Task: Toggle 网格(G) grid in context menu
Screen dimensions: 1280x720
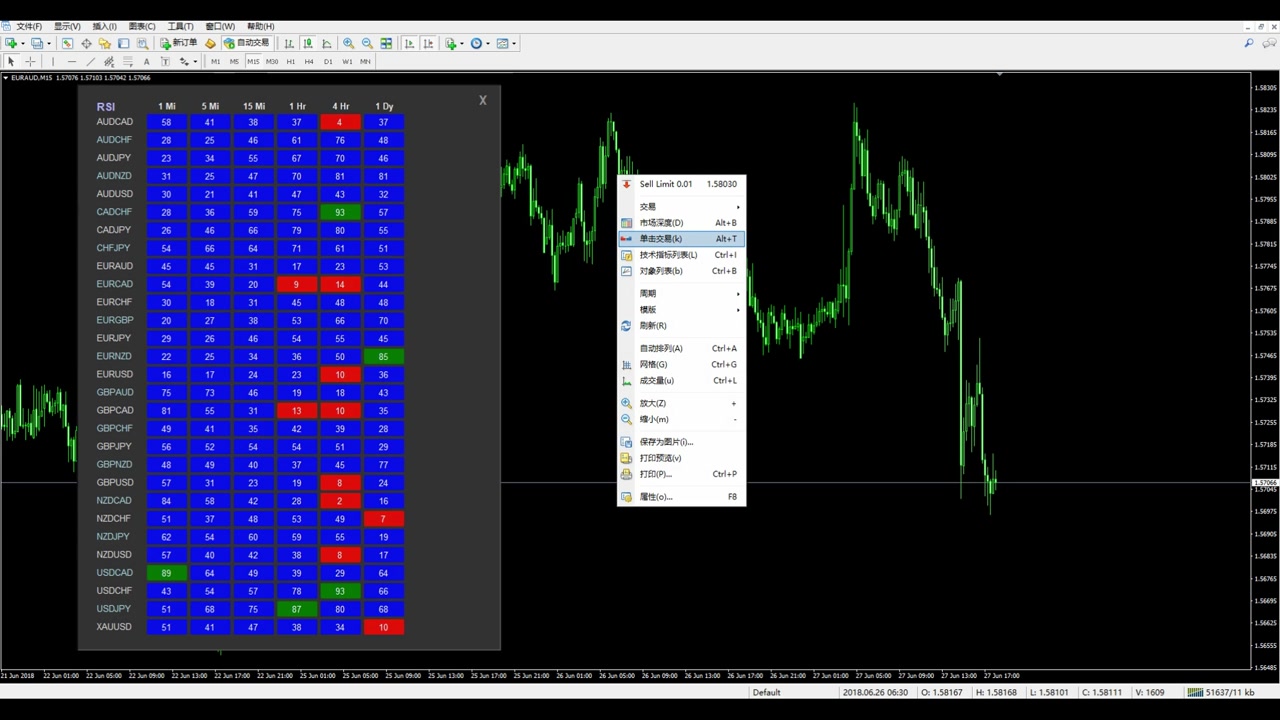Action: pyautogui.click(x=681, y=364)
